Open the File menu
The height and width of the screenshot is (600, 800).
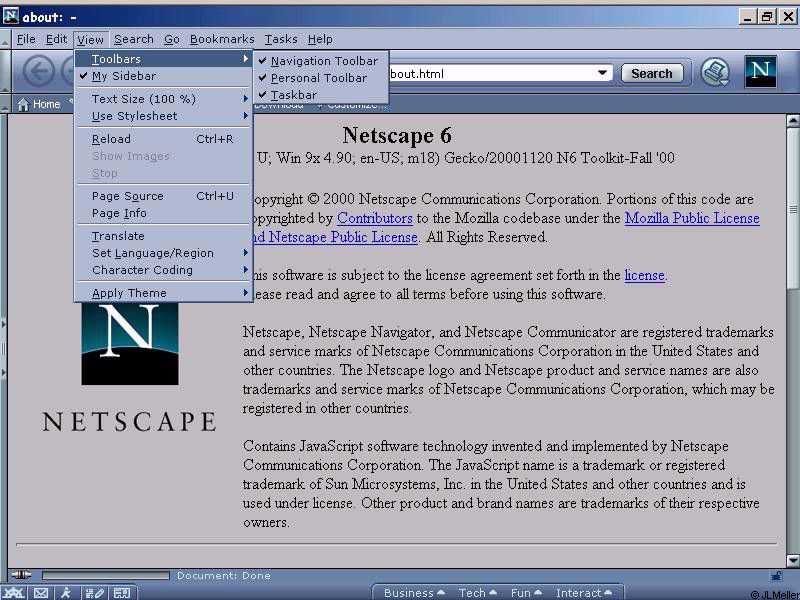coord(26,39)
